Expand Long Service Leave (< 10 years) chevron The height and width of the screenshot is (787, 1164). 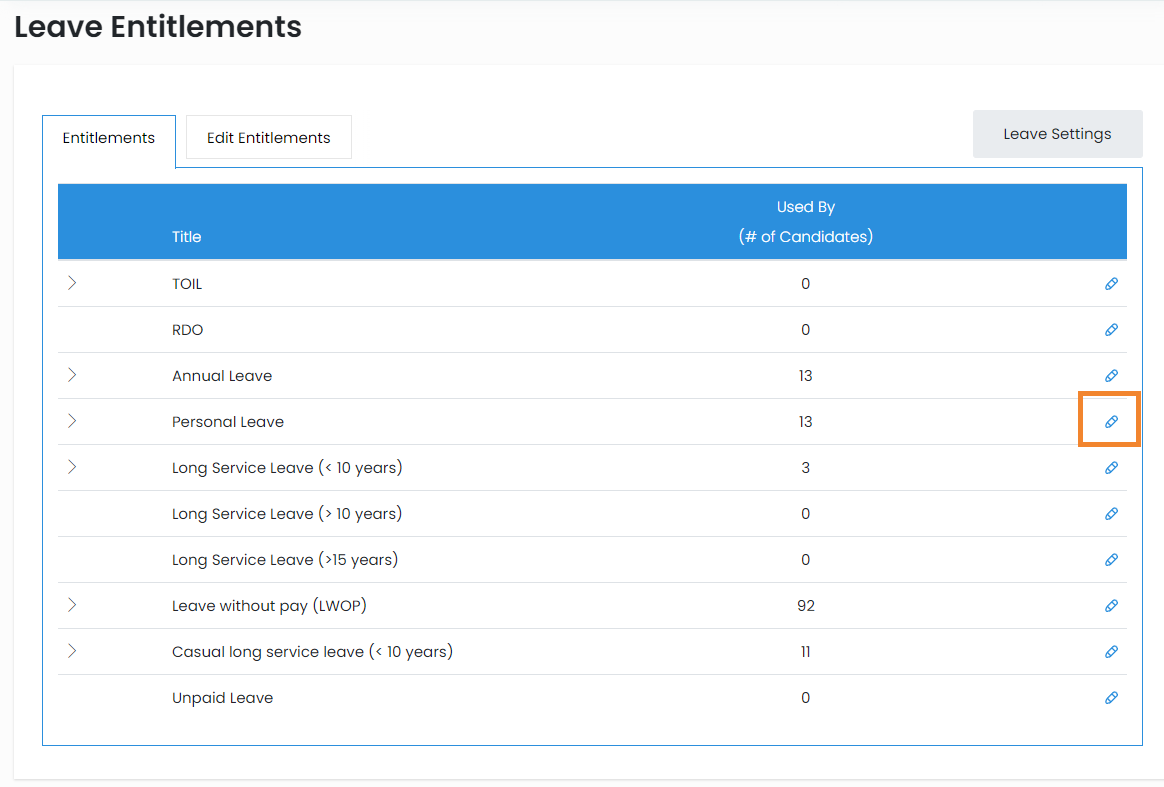[72, 467]
